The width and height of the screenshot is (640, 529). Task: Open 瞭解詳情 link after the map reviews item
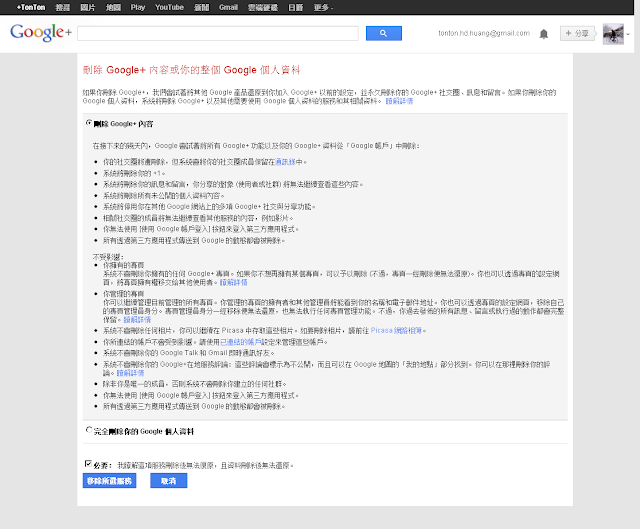click(130, 373)
